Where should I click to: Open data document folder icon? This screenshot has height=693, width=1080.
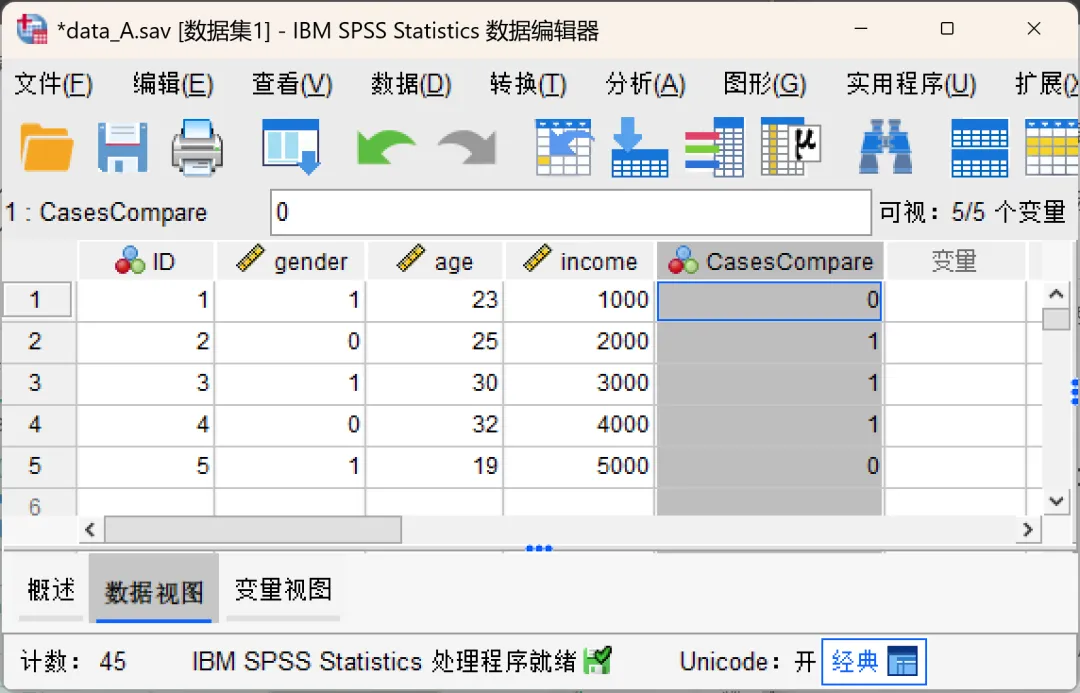[47, 147]
